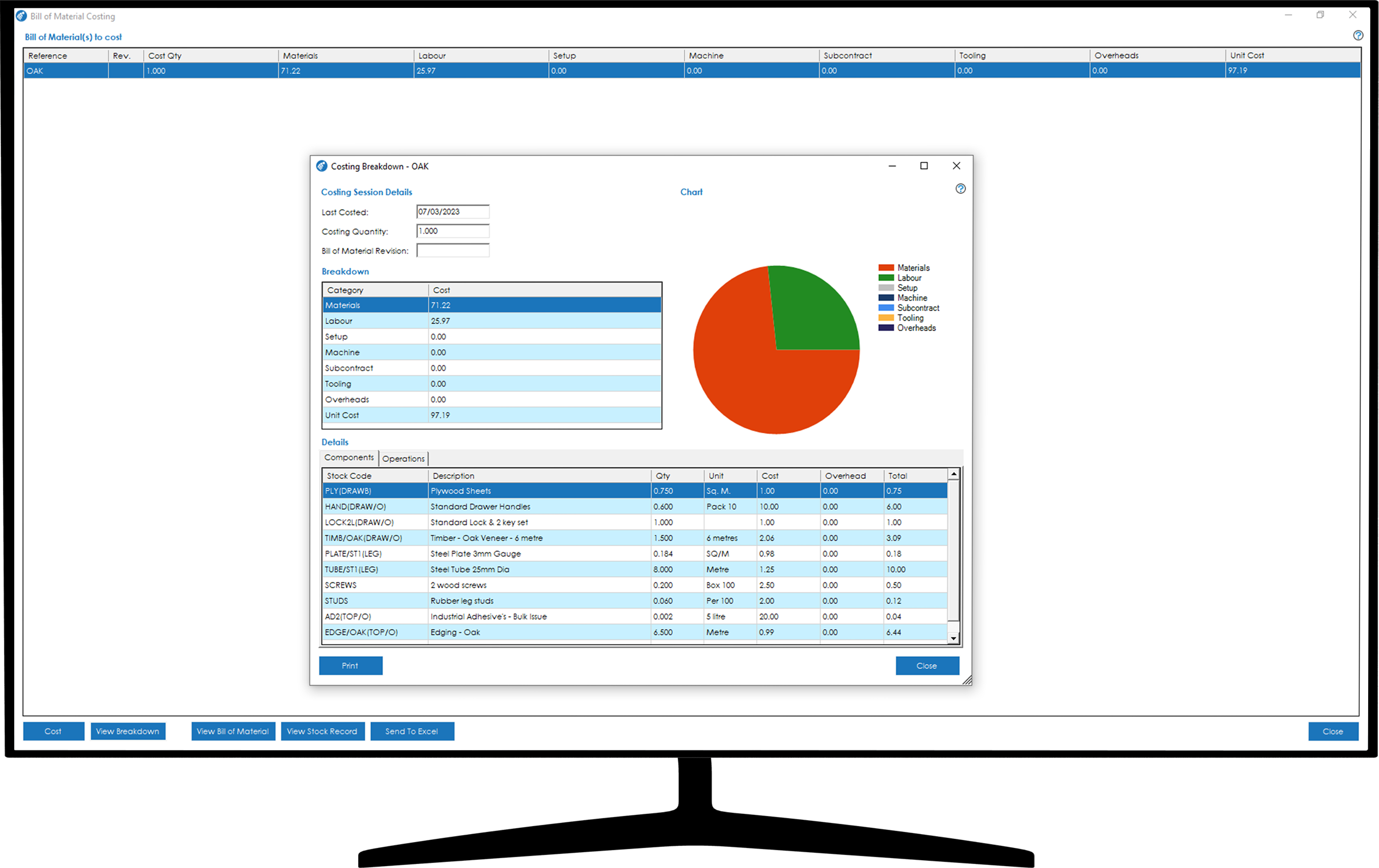
Task: Select the Components tab
Action: tap(349, 457)
